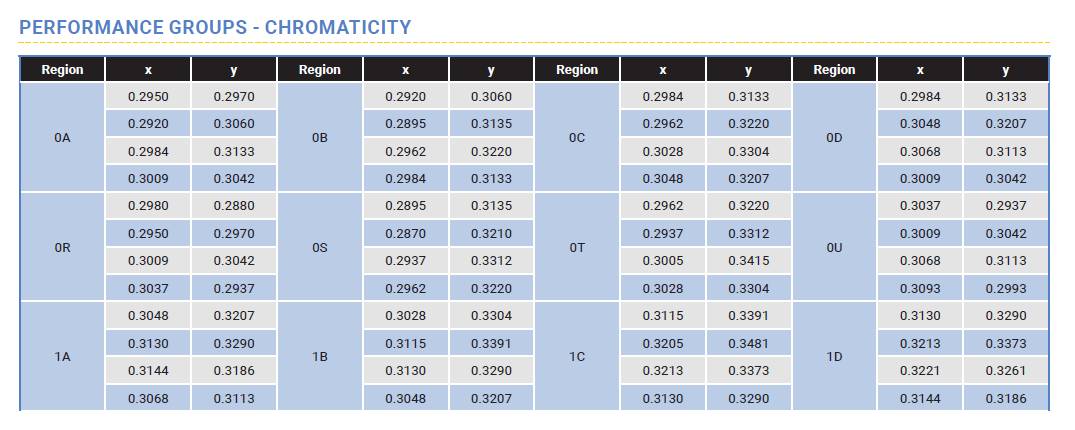
Task: Select the 1B region cell
Action: pos(320,356)
